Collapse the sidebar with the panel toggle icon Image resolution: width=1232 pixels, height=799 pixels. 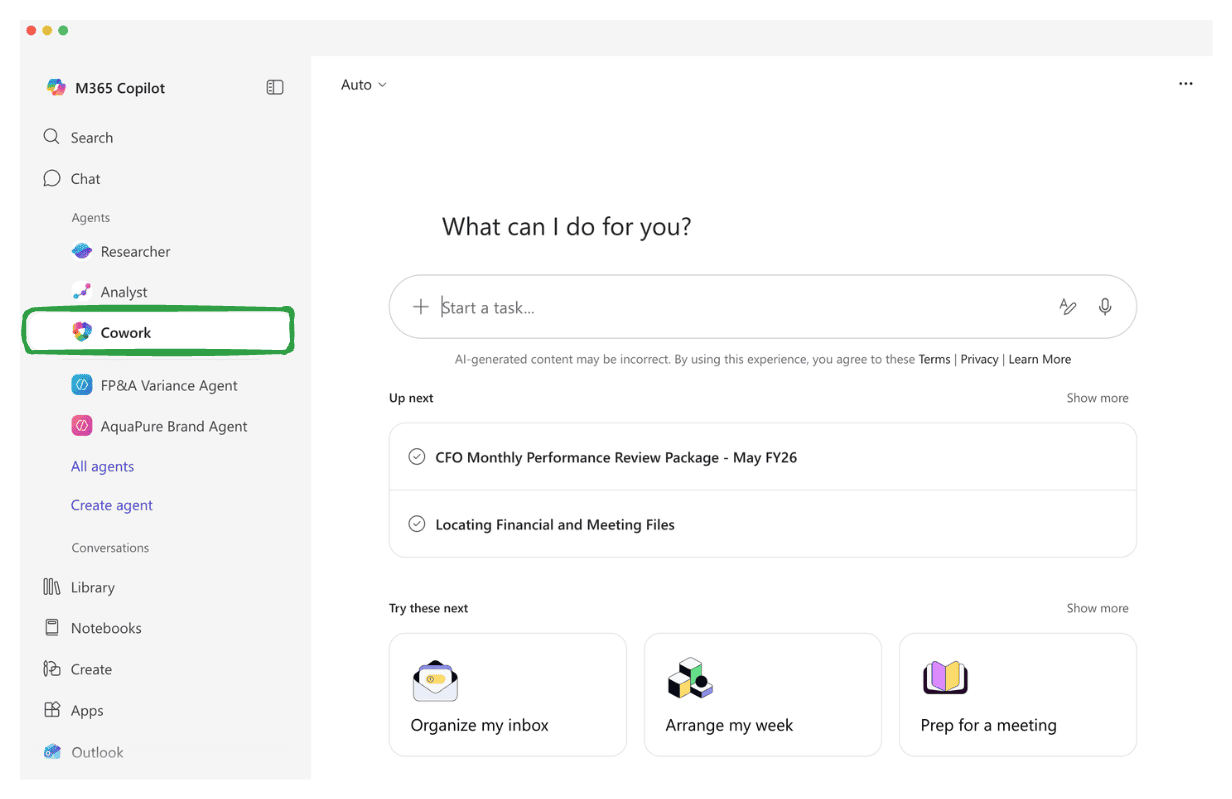click(x=275, y=88)
